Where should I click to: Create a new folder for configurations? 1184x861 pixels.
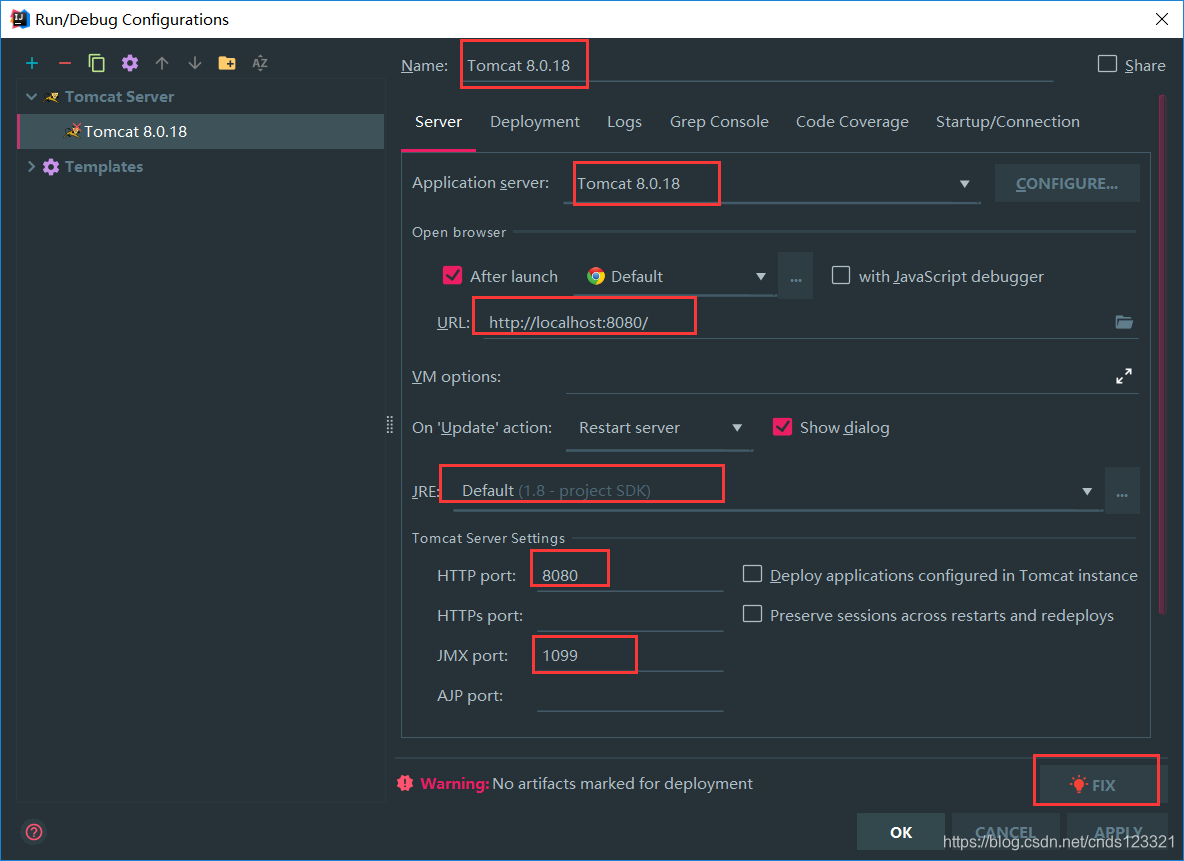point(227,63)
